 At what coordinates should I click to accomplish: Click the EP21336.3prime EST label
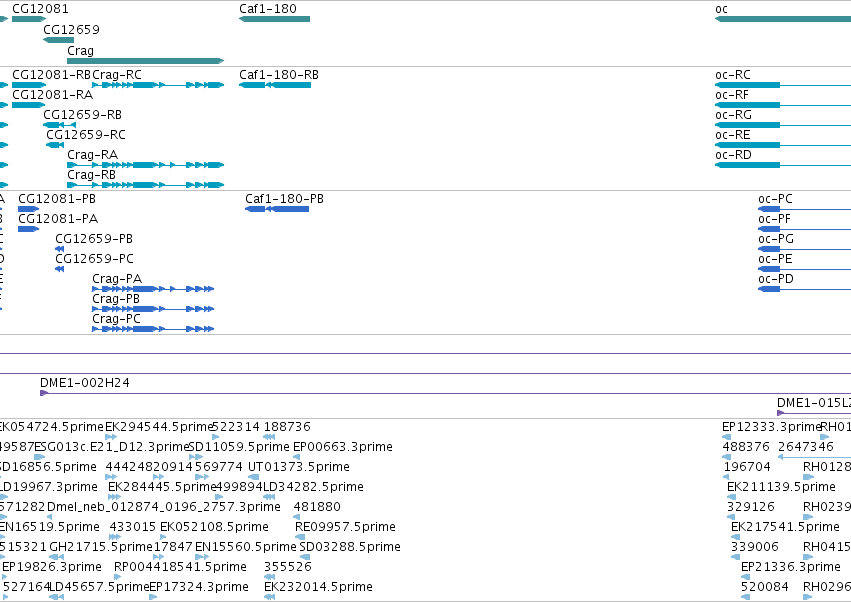coord(791,567)
